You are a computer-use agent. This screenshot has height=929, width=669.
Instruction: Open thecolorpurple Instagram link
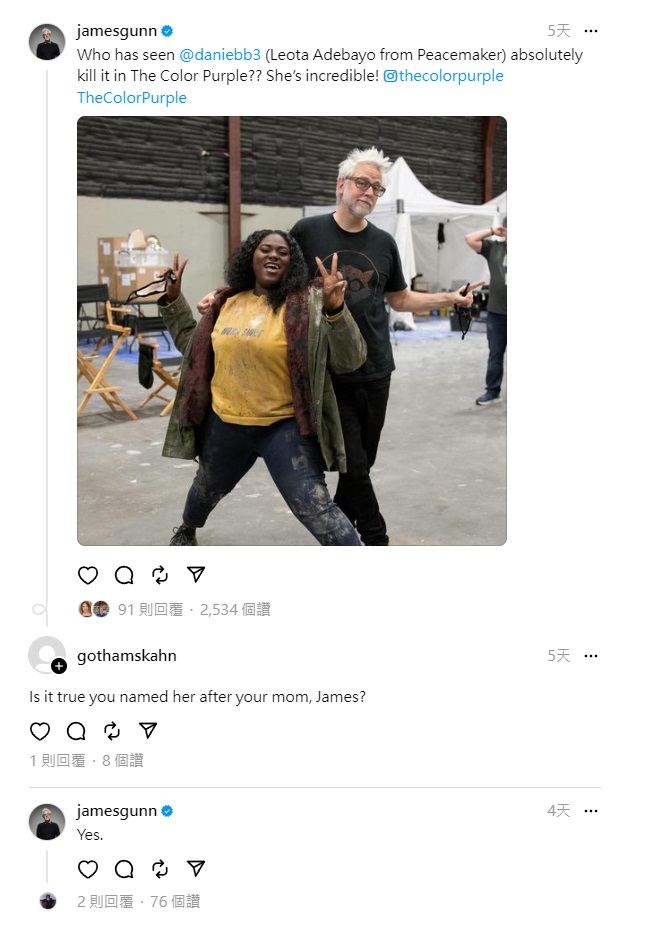(x=443, y=76)
